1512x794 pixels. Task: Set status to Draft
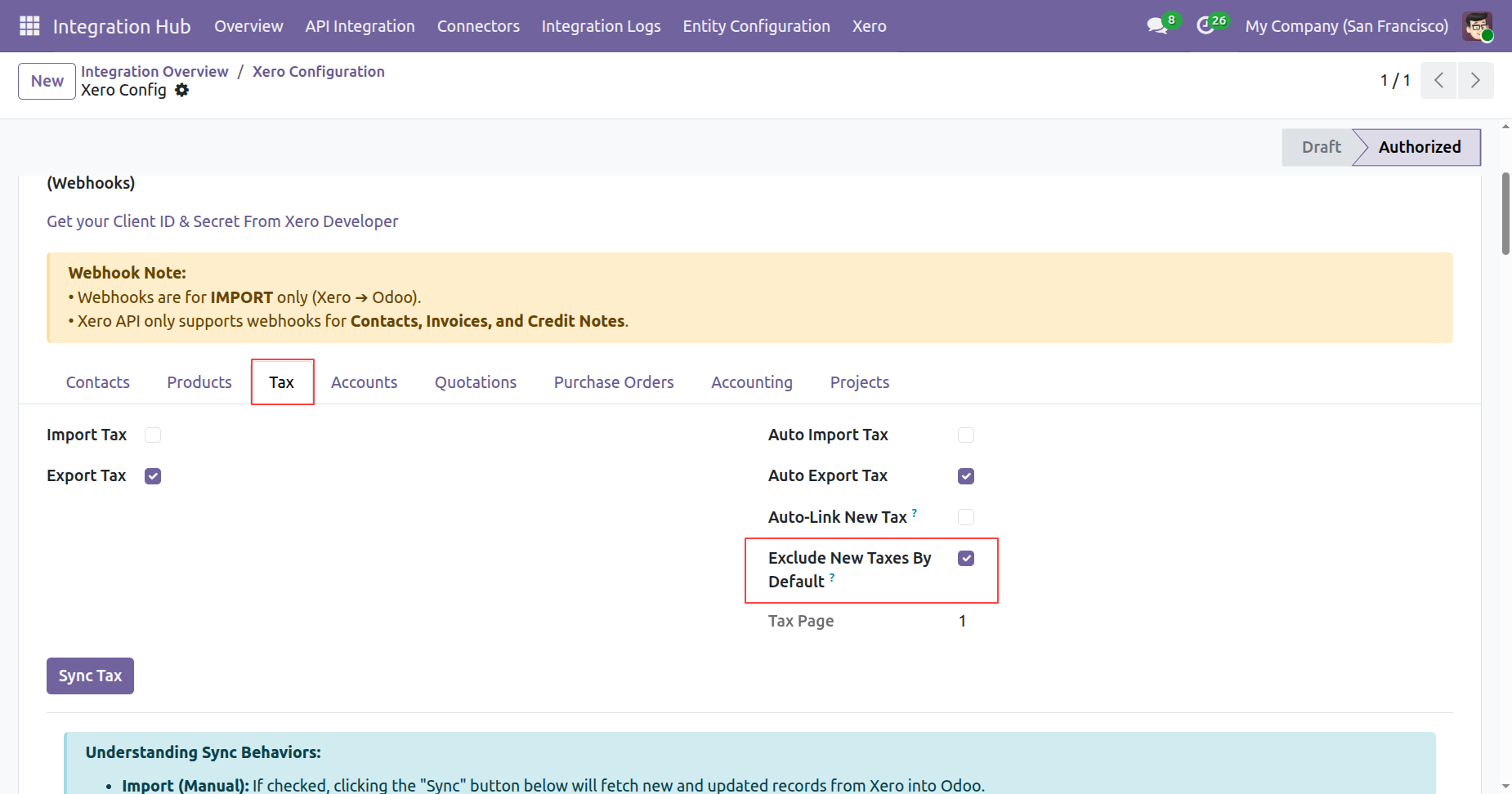1321,147
